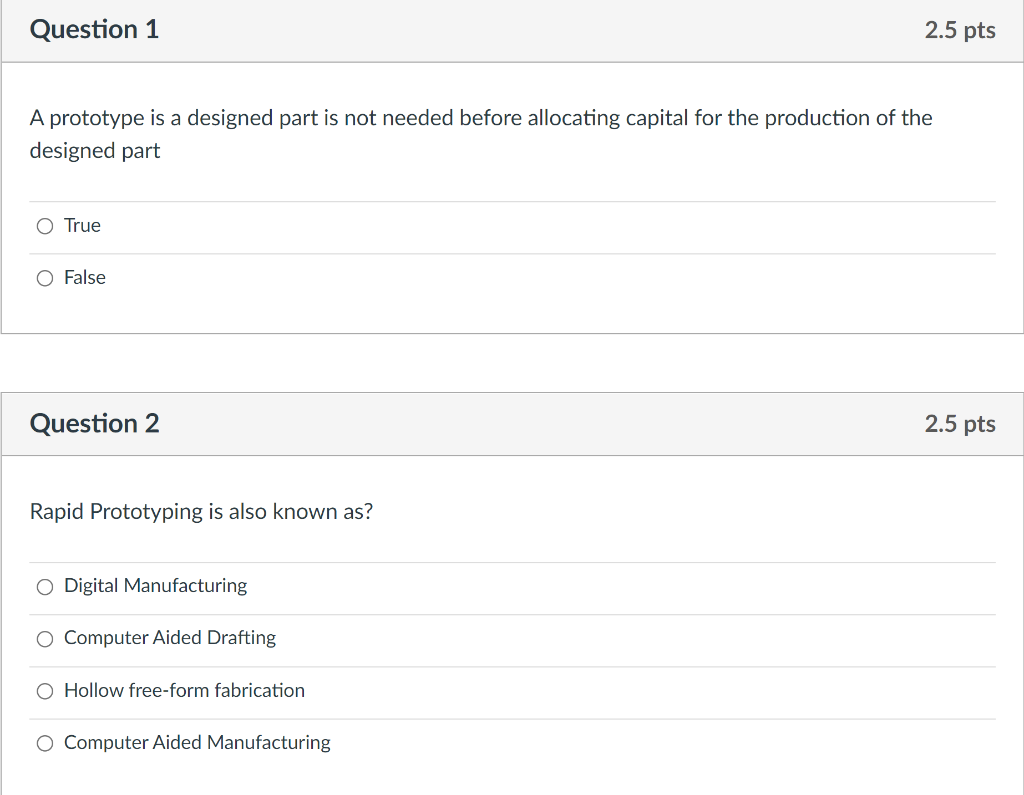Click the 2.5 pts label of Question 2
This screenshot has height=795, width=1024.
(x=960, y=425)
